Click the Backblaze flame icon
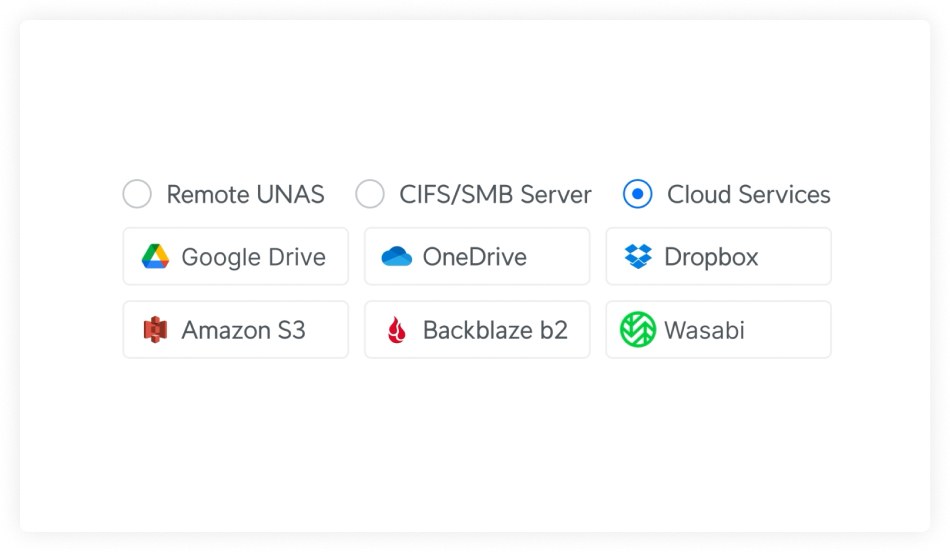This screenshot has height=552, width=950. [x=397, y=330]
